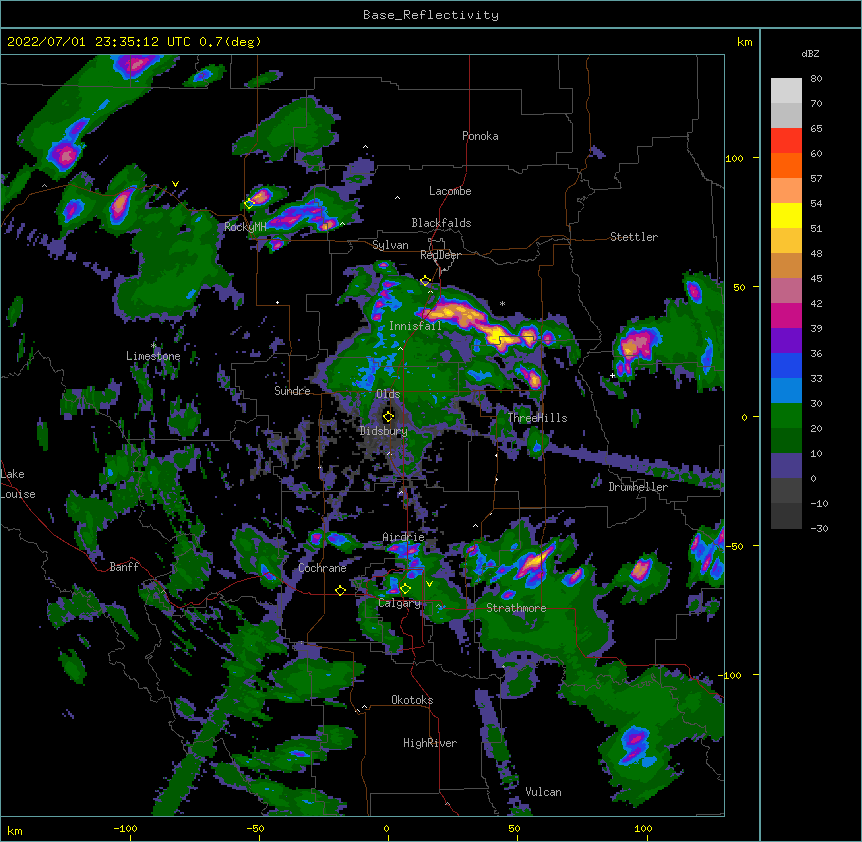Click the Ponoka city label
Viewport: 862px width, 842px height.
[x=480, y=136]
